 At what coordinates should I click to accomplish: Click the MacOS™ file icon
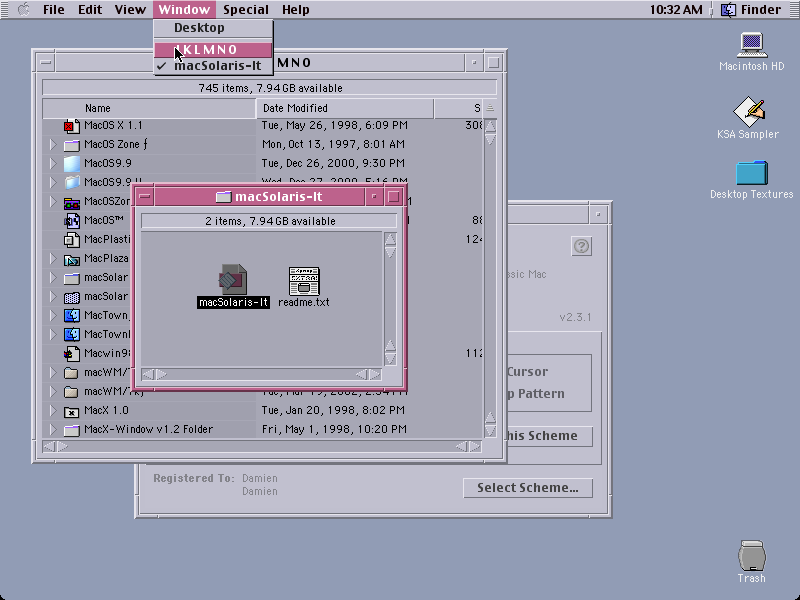click(71, 220)
